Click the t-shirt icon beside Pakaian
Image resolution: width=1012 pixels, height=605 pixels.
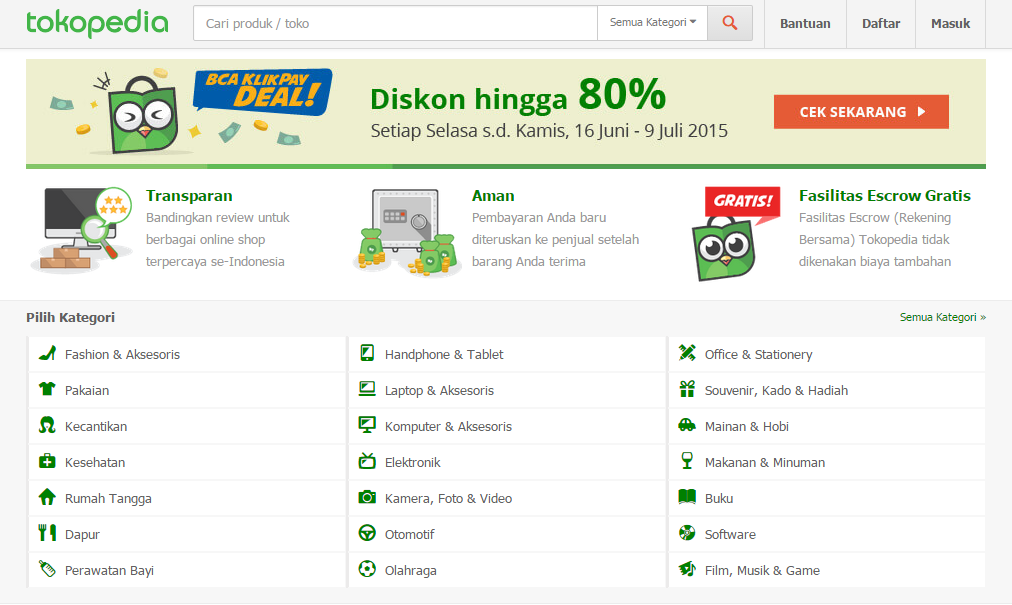(47, 389)
